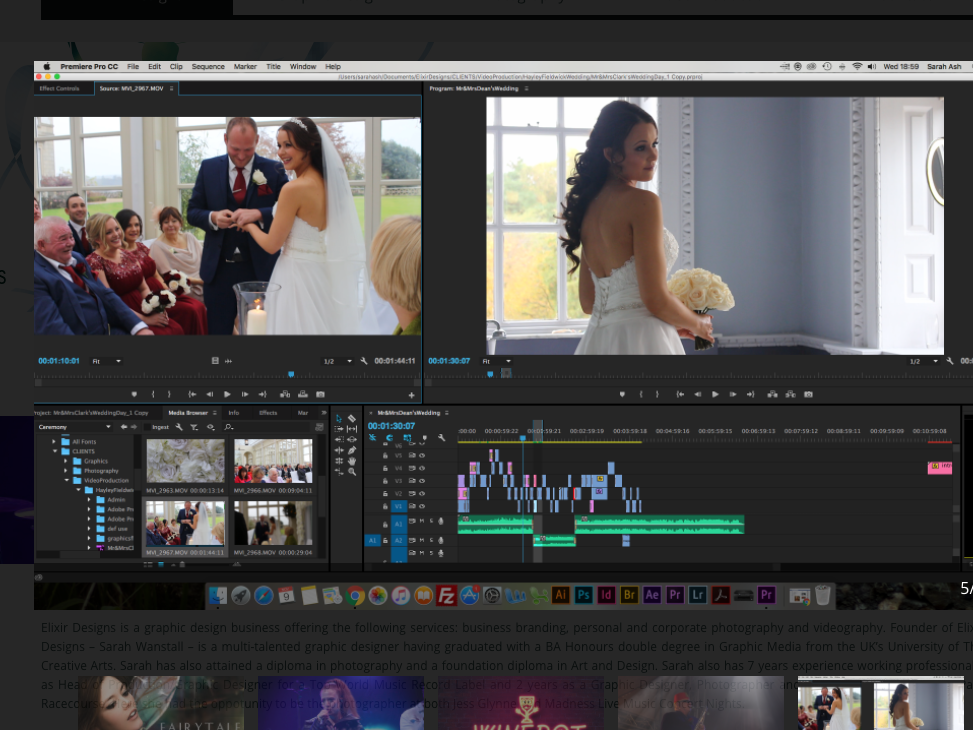Pick the Hand tool
The width and height of the screenshot is (973, 730).
352,461
